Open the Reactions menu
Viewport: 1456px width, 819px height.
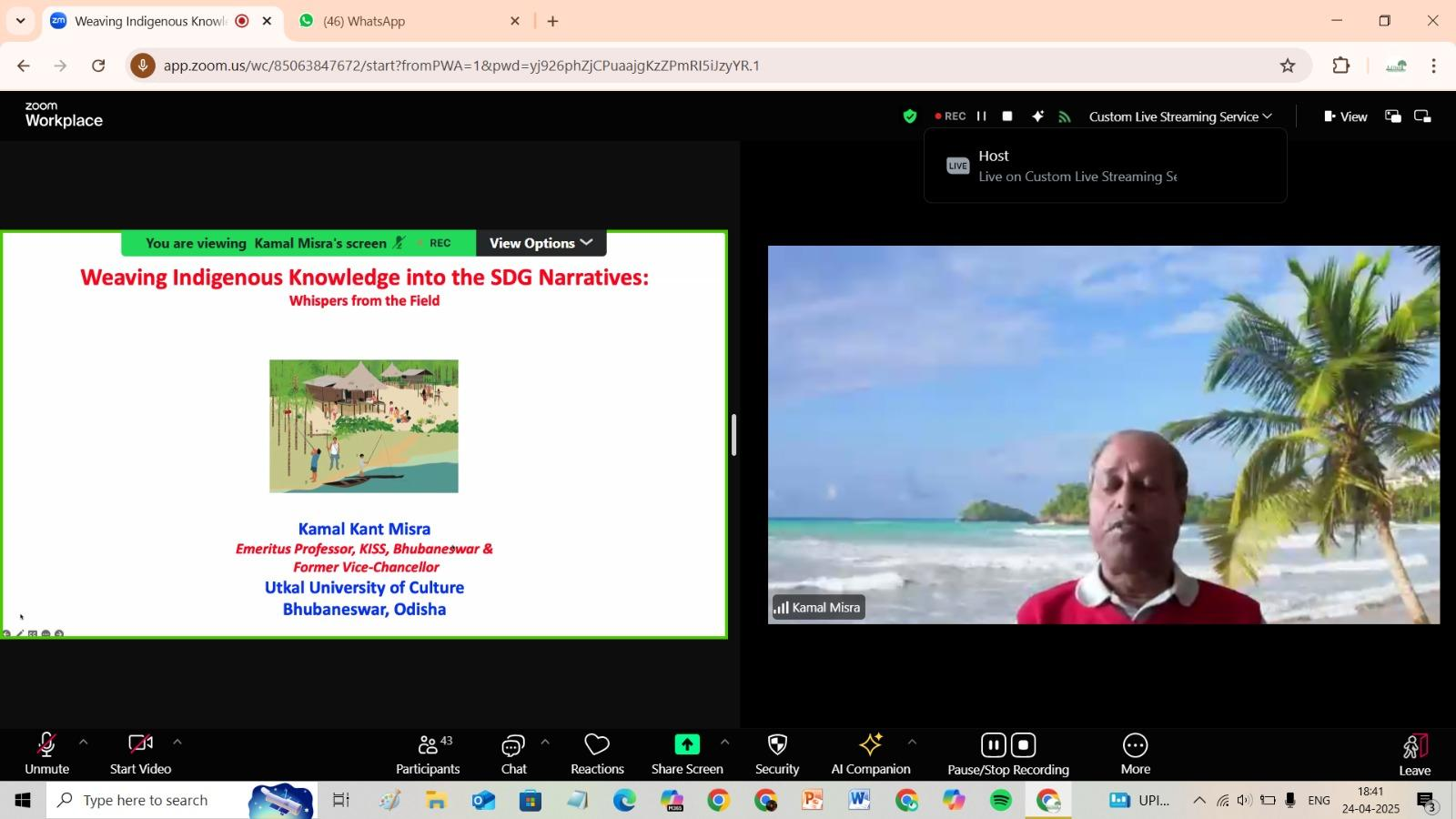[x=597, y=754]
